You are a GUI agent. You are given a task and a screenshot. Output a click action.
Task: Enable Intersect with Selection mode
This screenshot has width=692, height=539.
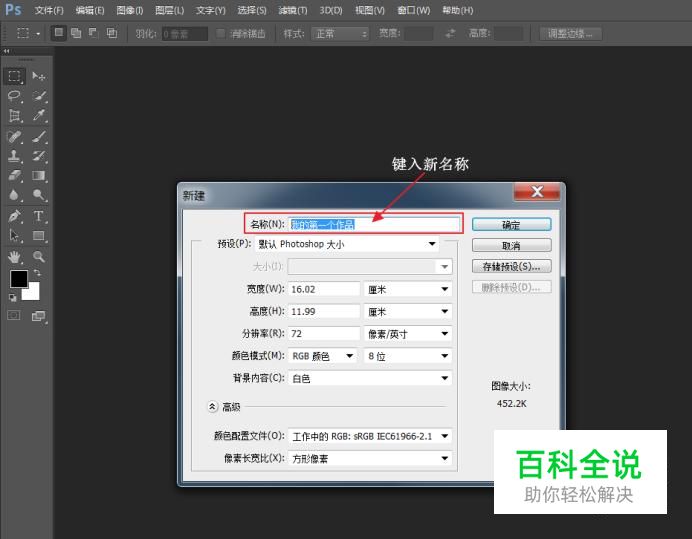pos(112,33)
